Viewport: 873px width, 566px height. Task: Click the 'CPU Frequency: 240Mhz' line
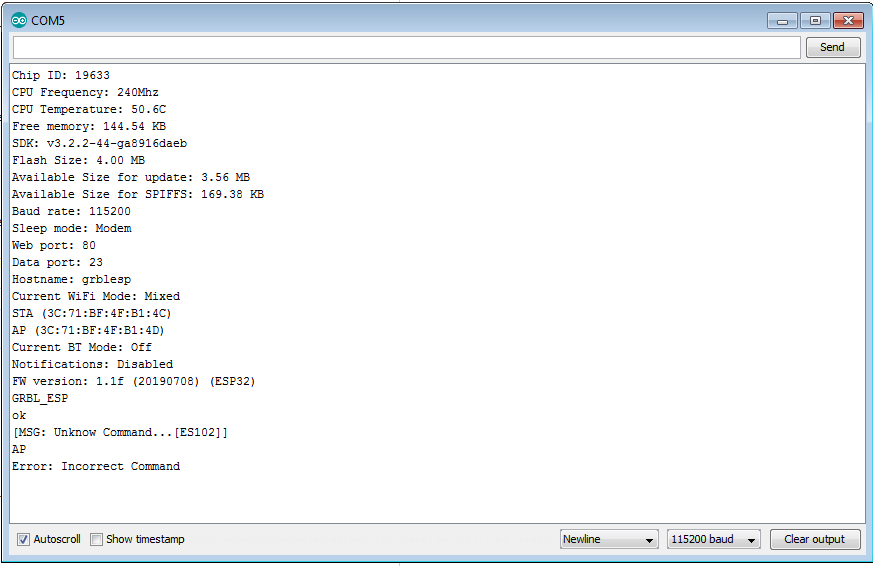click(85, 92)
